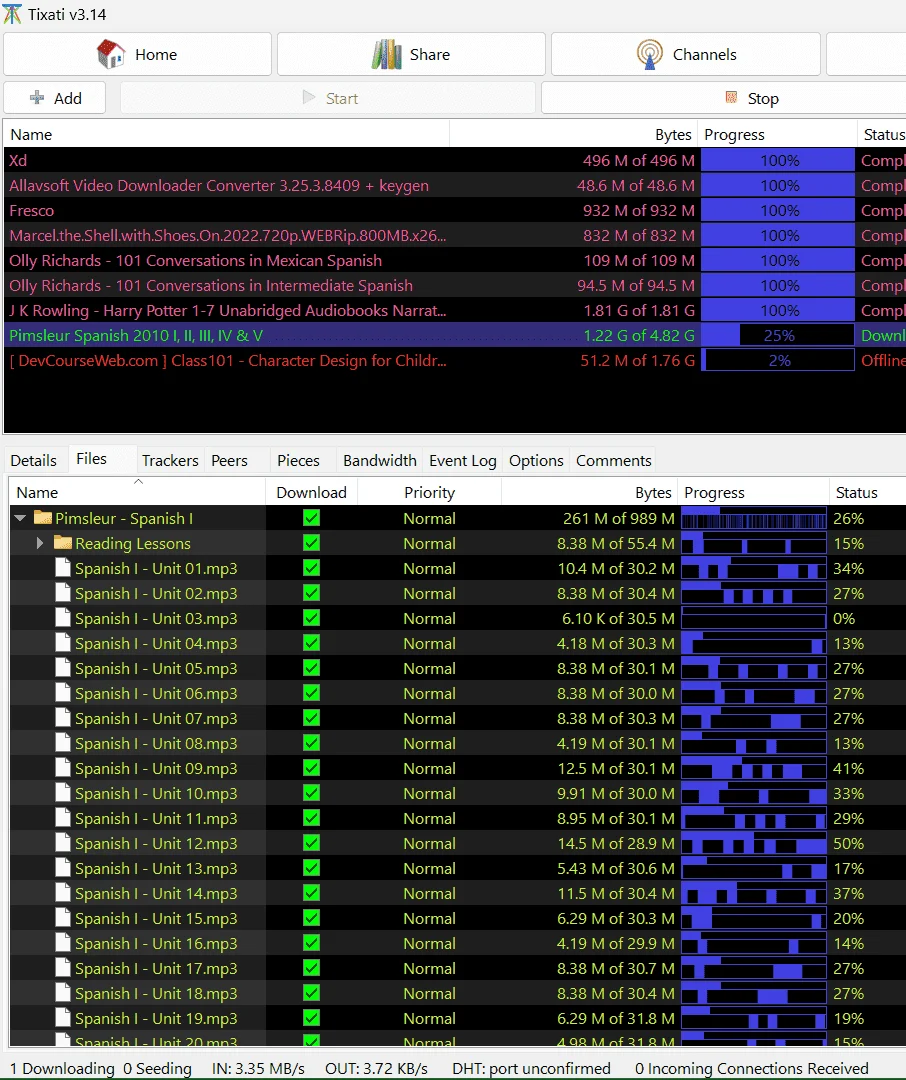906x1080 pixels.
Task: Sort files by Name column header
Action: coord(137,492)
